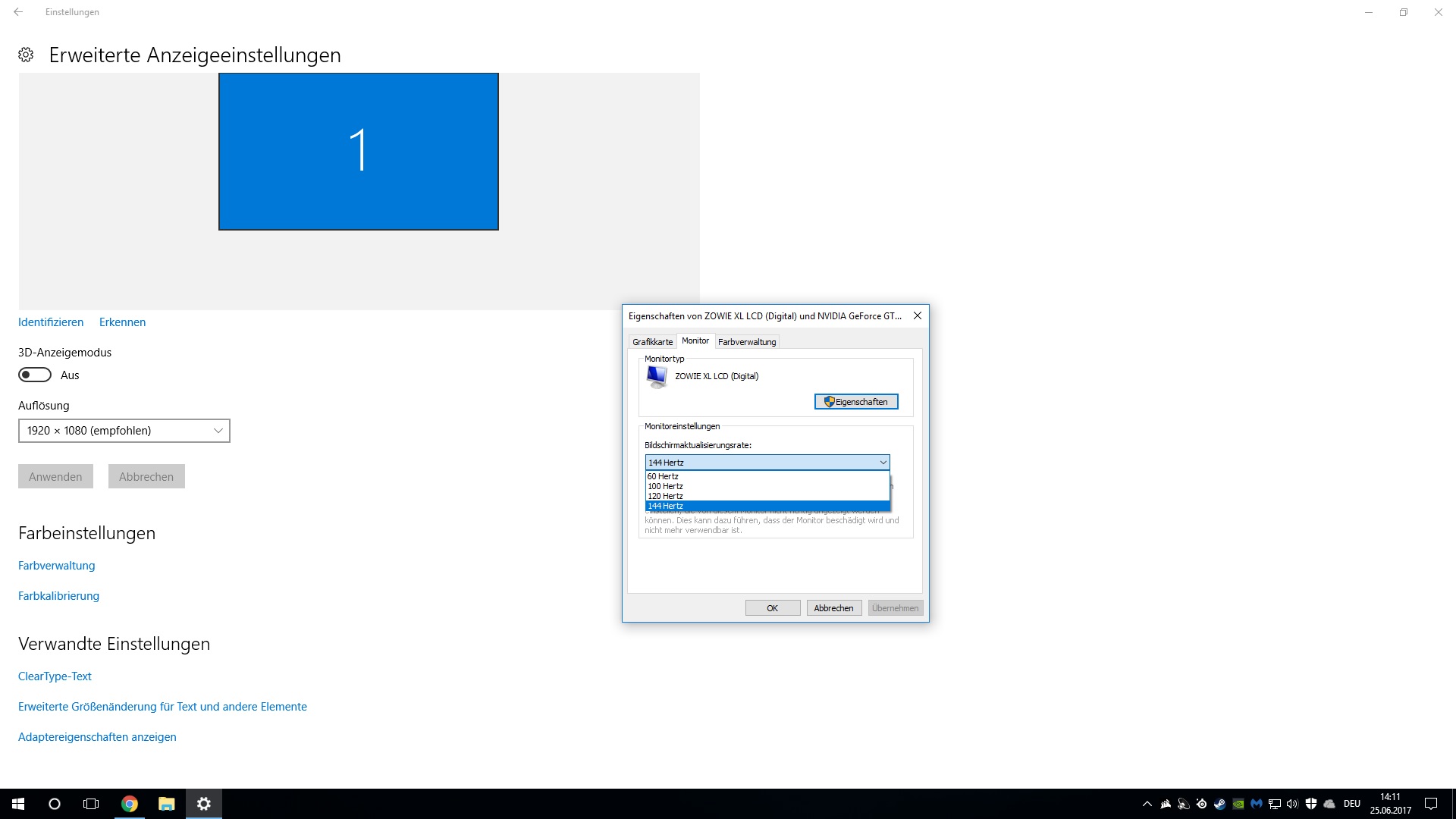Screen dimensions: 1456x819
Task: Launch Google Chrome from the taskbar
Action: click(x=130, y=804)
